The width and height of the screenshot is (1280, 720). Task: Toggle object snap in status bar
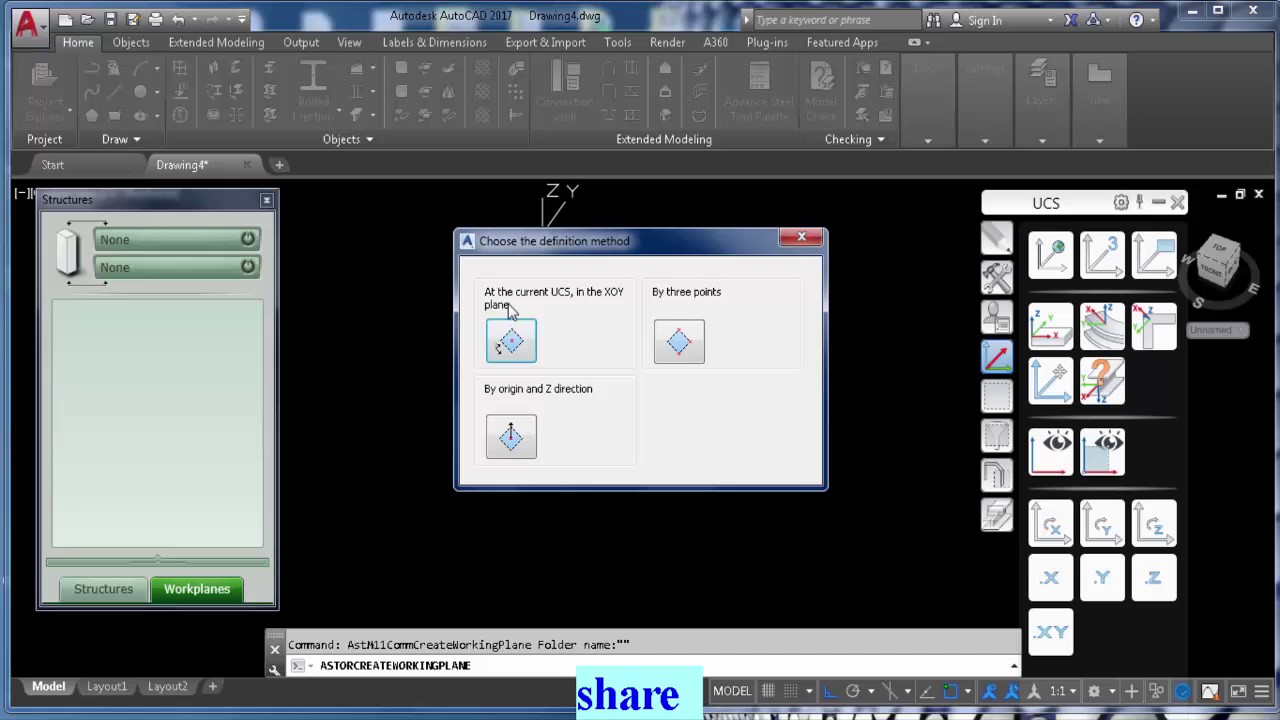point(950,691)
